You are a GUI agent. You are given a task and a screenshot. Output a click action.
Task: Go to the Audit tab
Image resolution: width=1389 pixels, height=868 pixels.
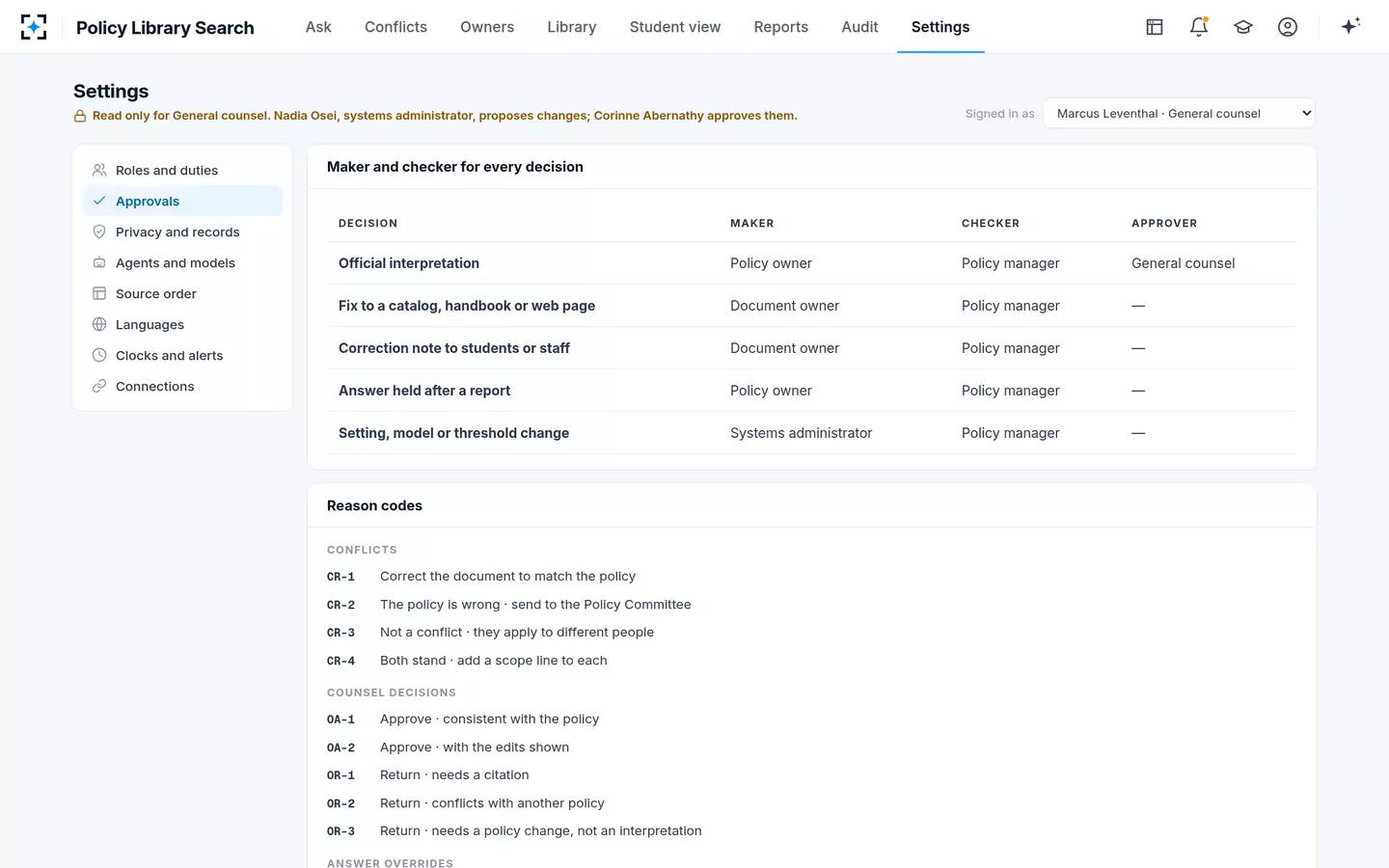[x=859, y=27]
